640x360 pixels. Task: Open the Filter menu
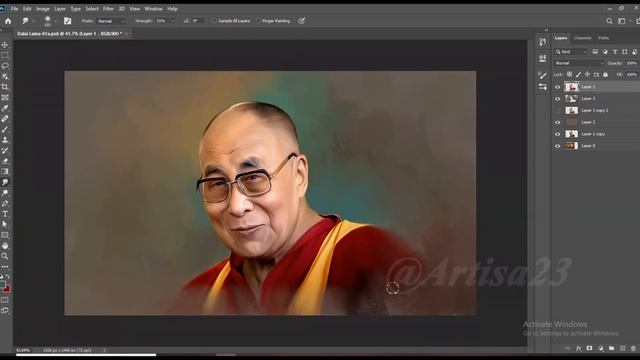tap(108, 9)
